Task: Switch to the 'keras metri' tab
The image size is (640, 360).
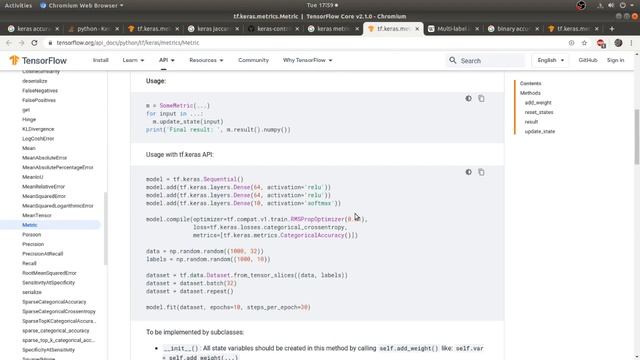Action: (x=333, y=29)
